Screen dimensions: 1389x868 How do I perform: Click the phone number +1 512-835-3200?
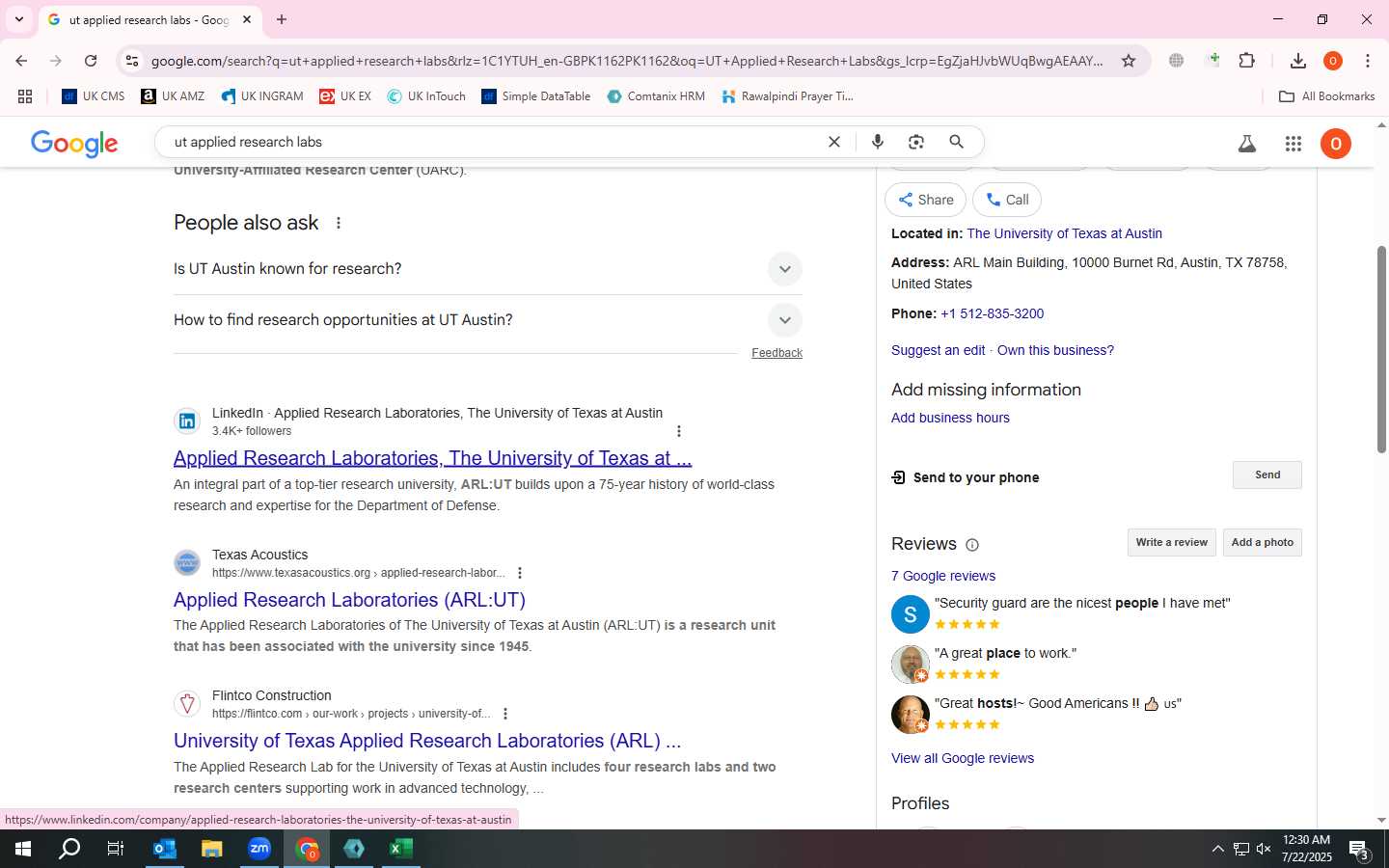click(x=992, y=313)
